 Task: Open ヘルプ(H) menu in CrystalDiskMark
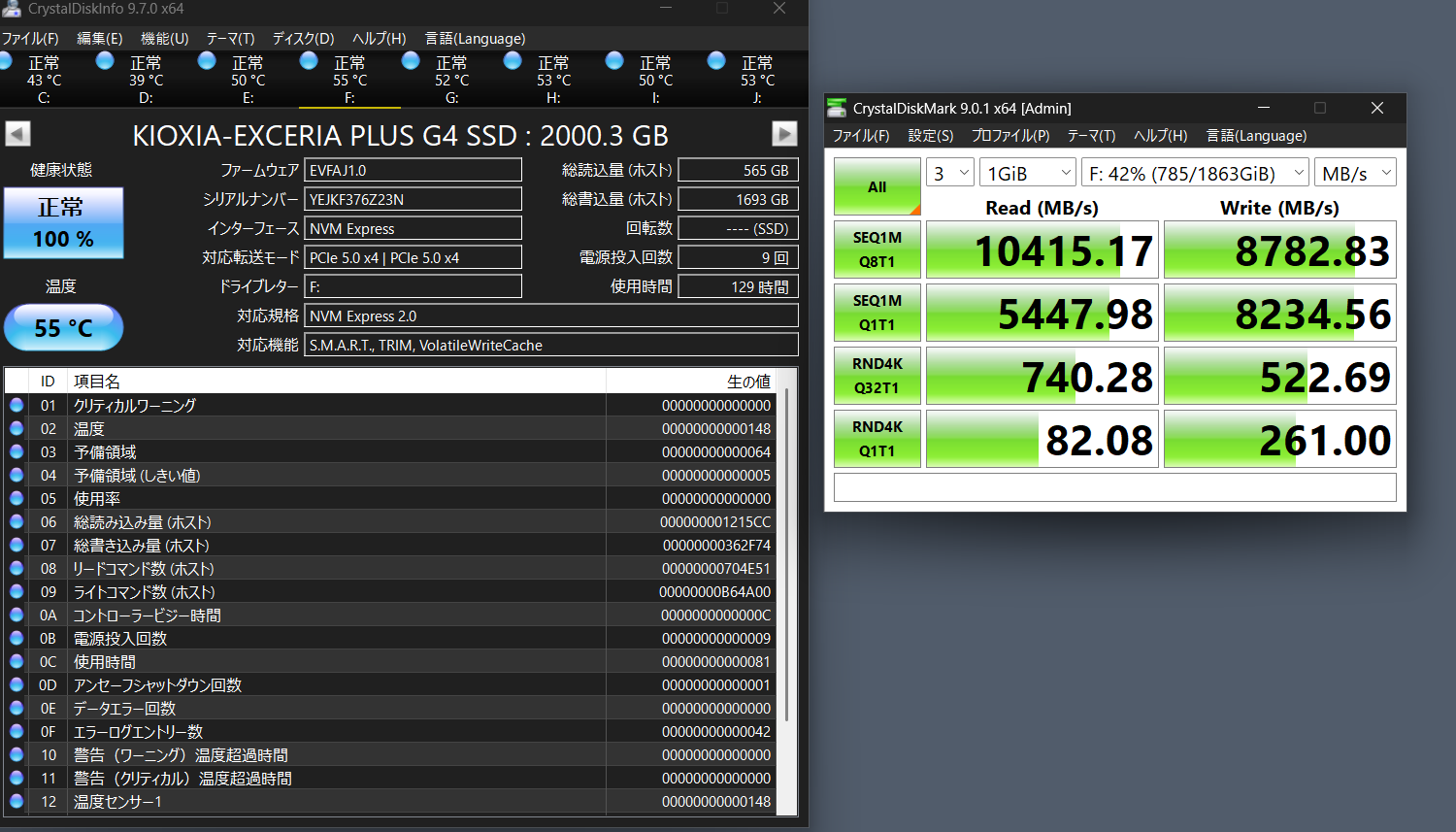coord(1161,136)
